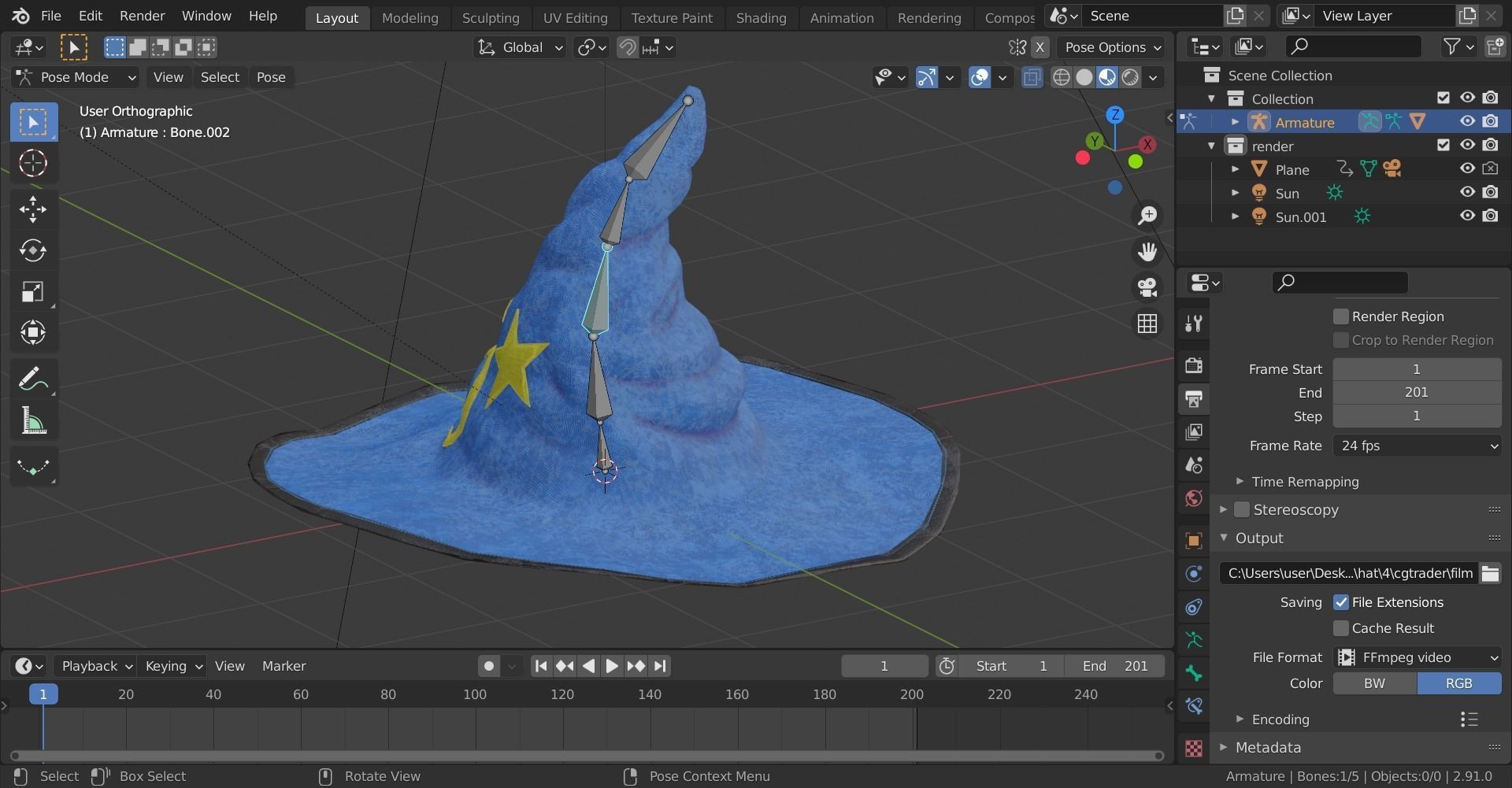The image size is (1512, 788).
Task: Hide Sun.001 in viewport
Action: pos(1467,216)
